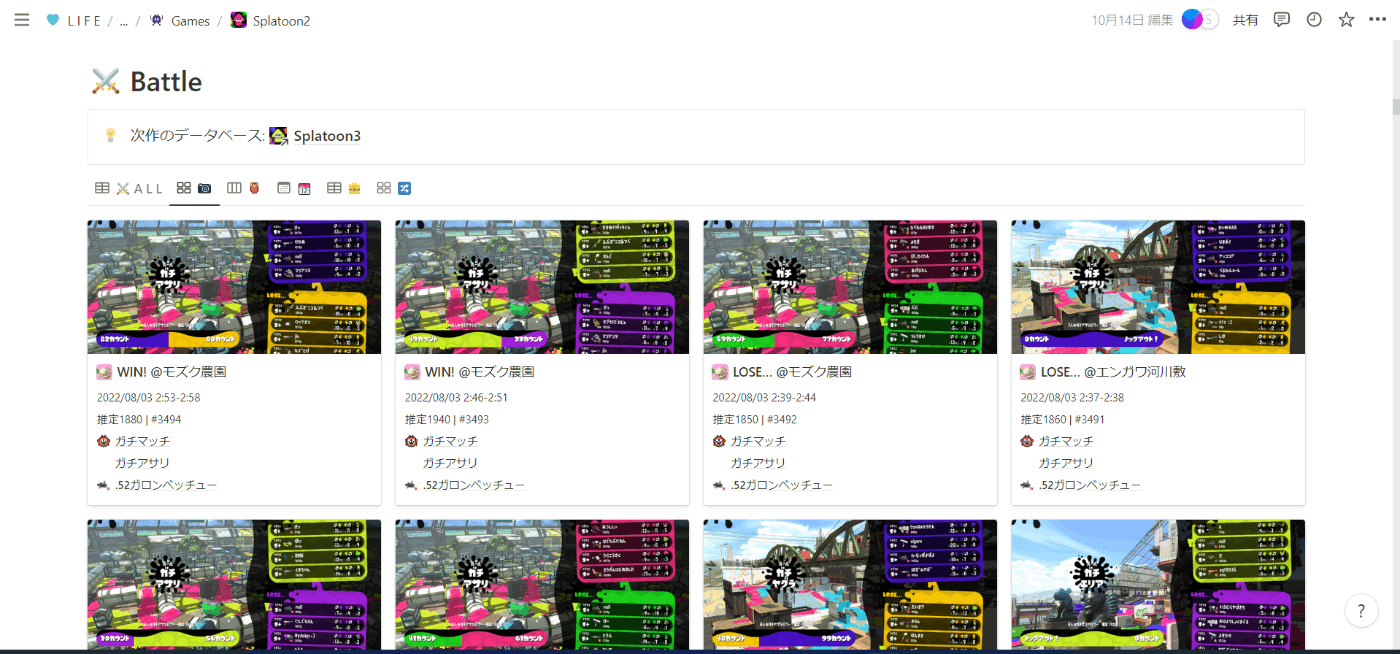This screenshot has width=1400, height=654.
Task: Add page to favorites with the star
Action: point(1346,20)
